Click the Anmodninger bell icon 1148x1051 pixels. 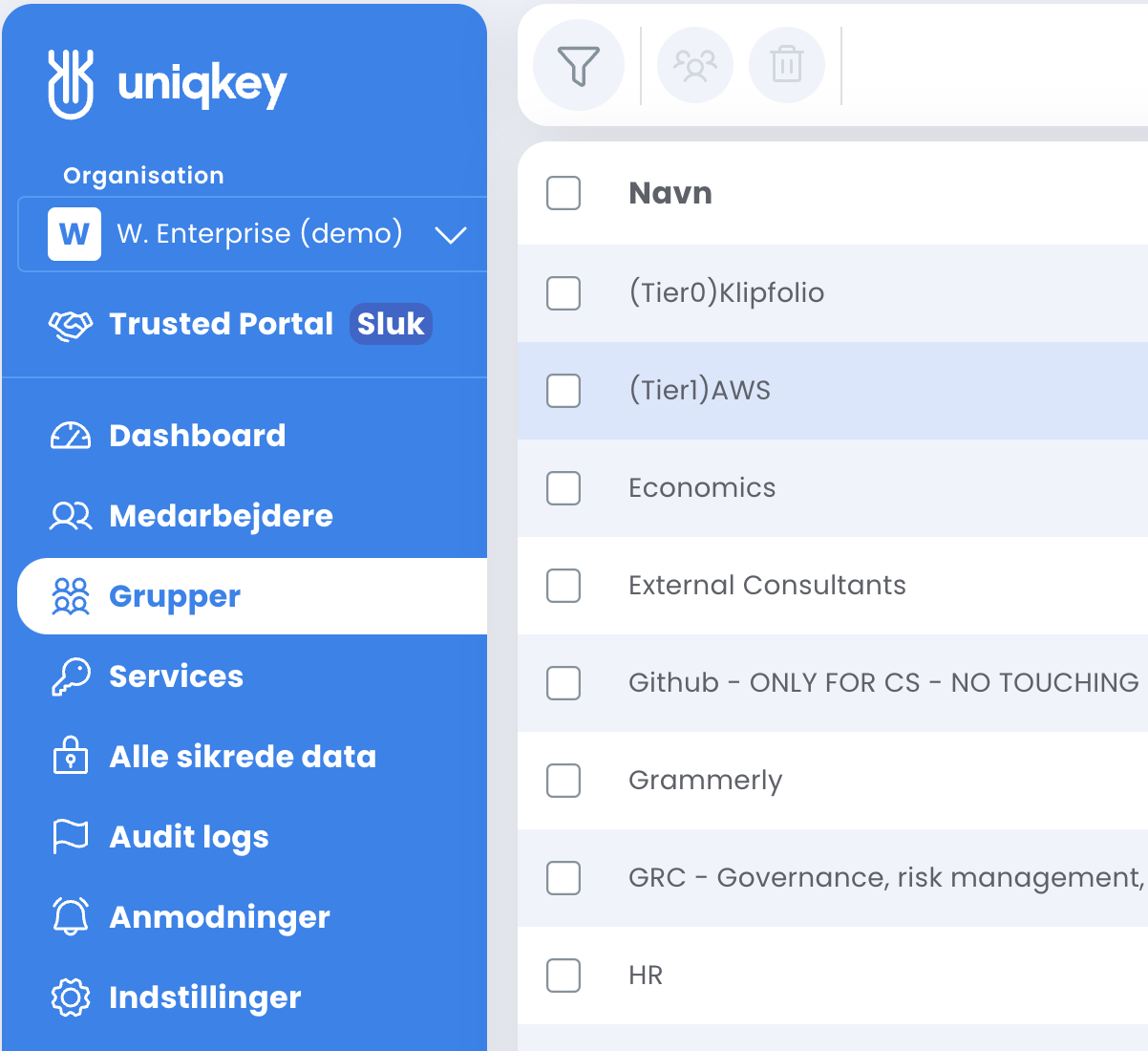(71, 916)
